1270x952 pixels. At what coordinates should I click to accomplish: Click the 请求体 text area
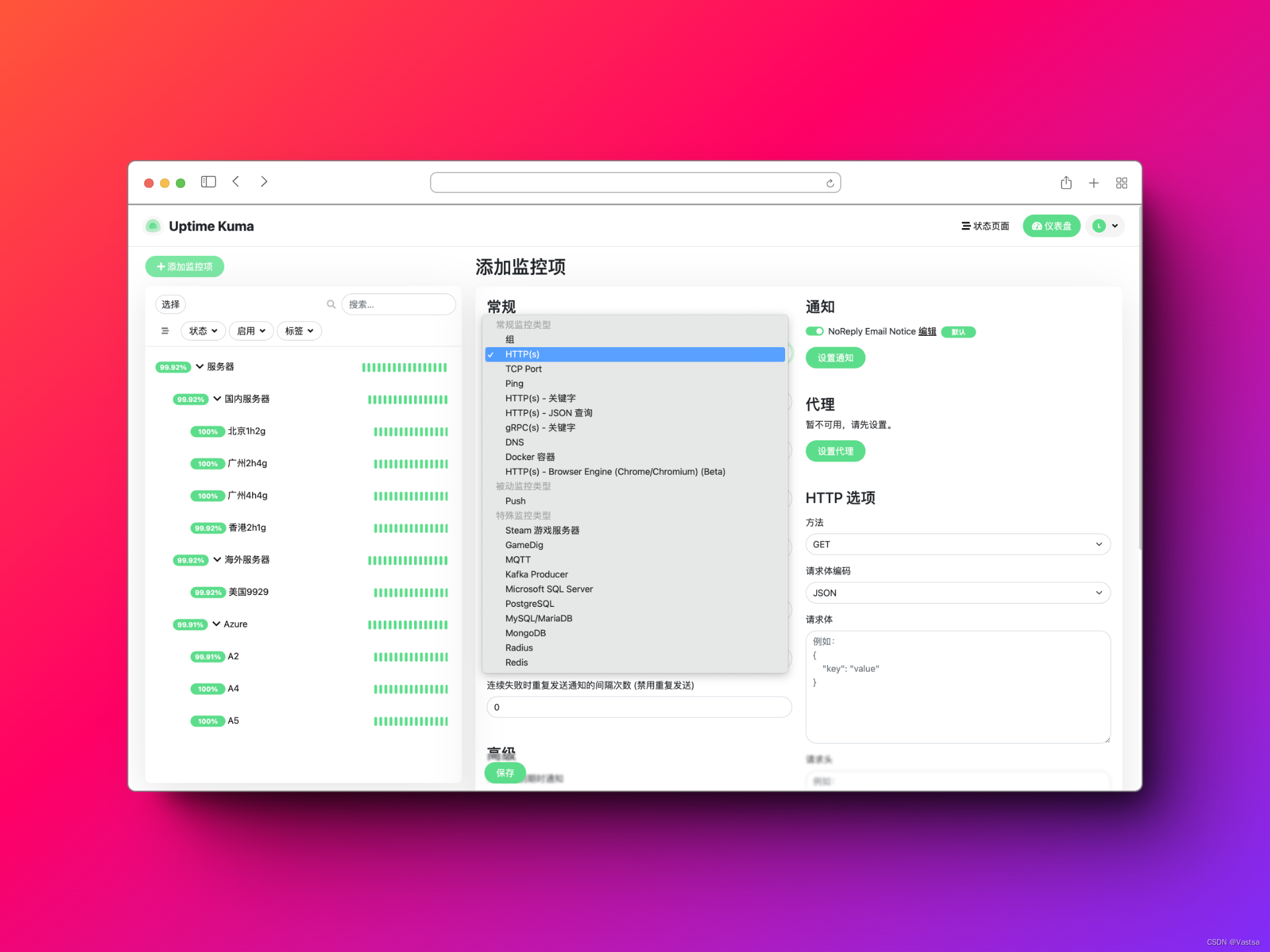(957, 686)
